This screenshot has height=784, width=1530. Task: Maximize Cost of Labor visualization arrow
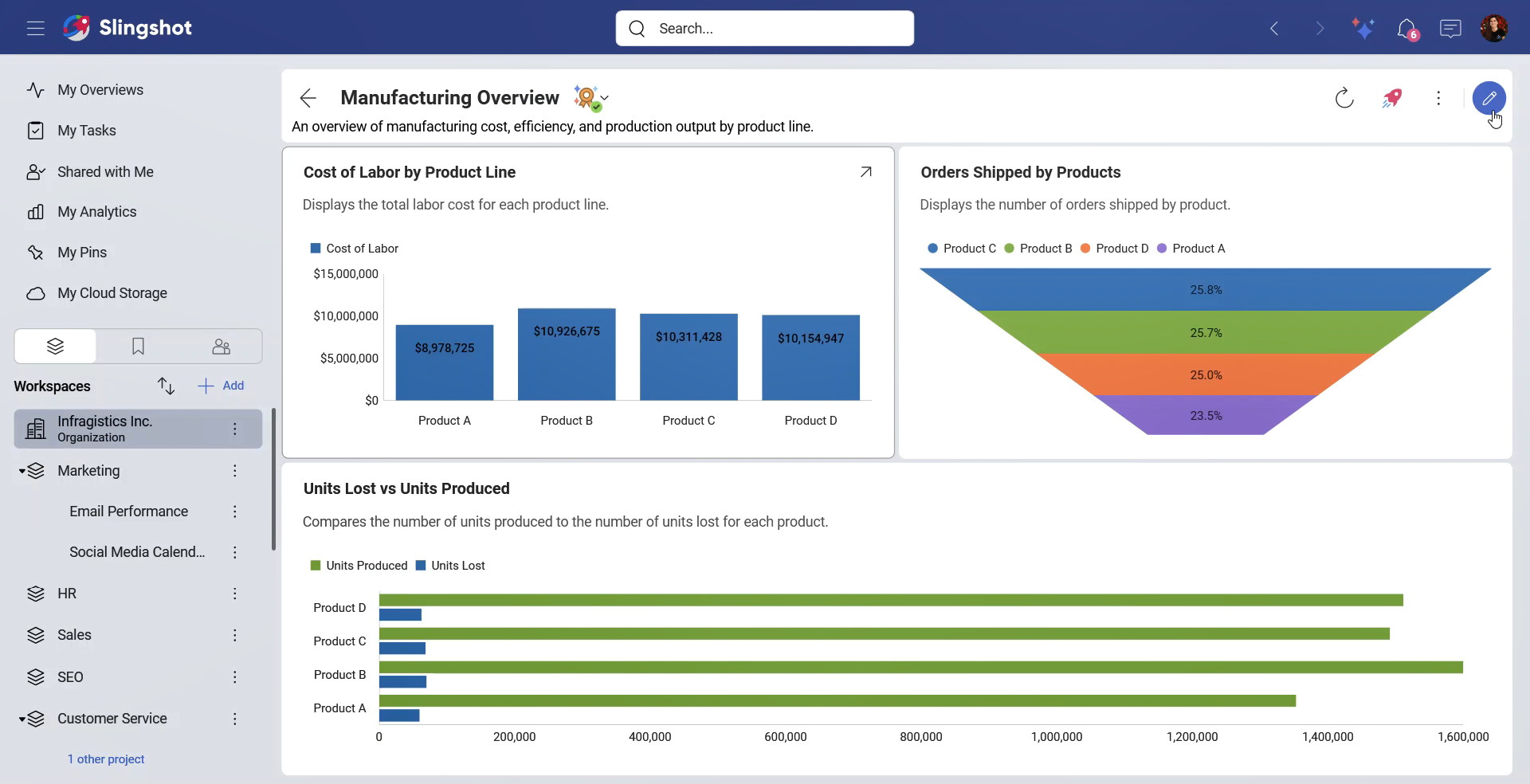[865, 172]
